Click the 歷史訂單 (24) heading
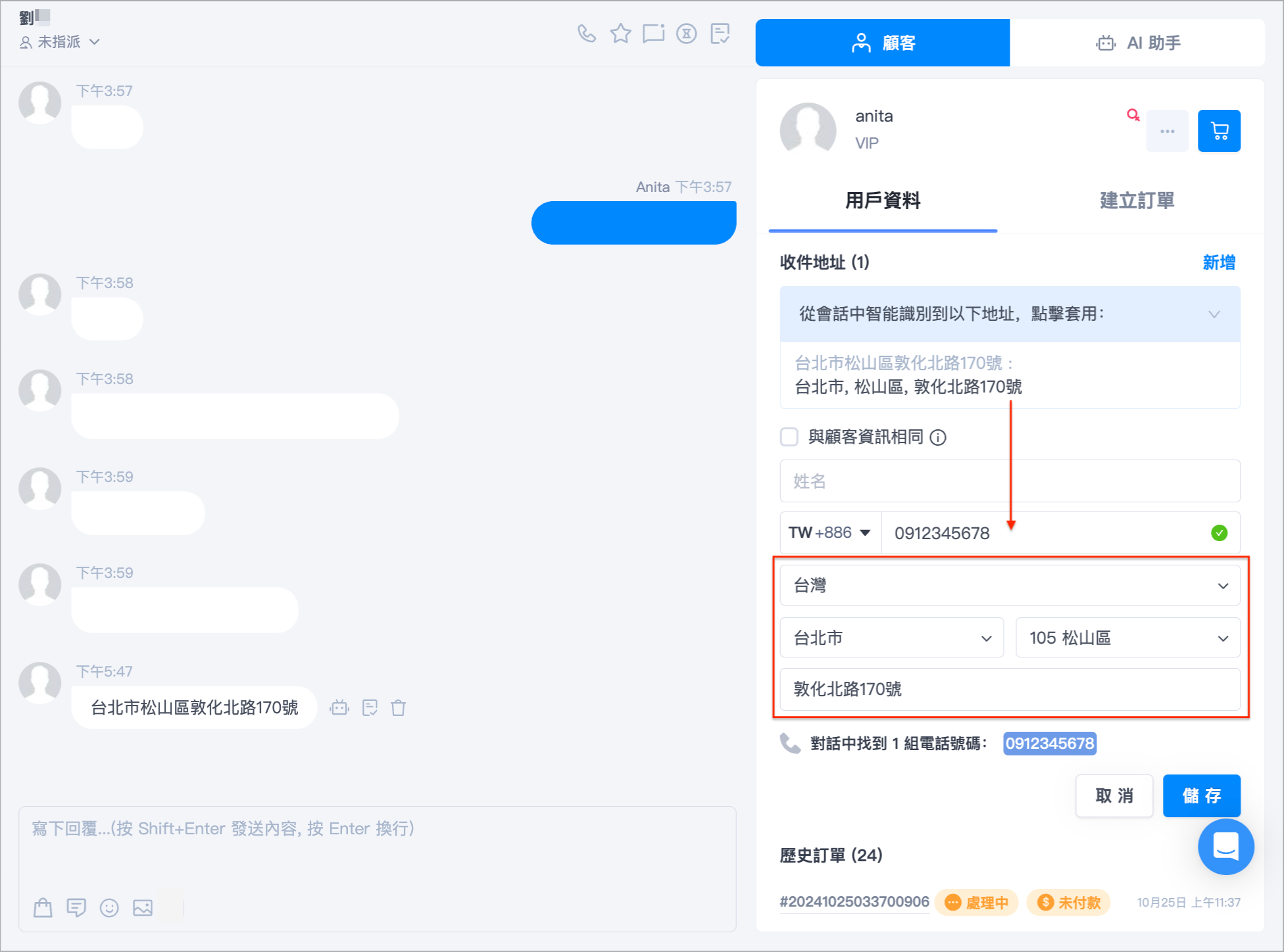The width and height of the screenshot is (1284, 952). (x=831, y=855)
